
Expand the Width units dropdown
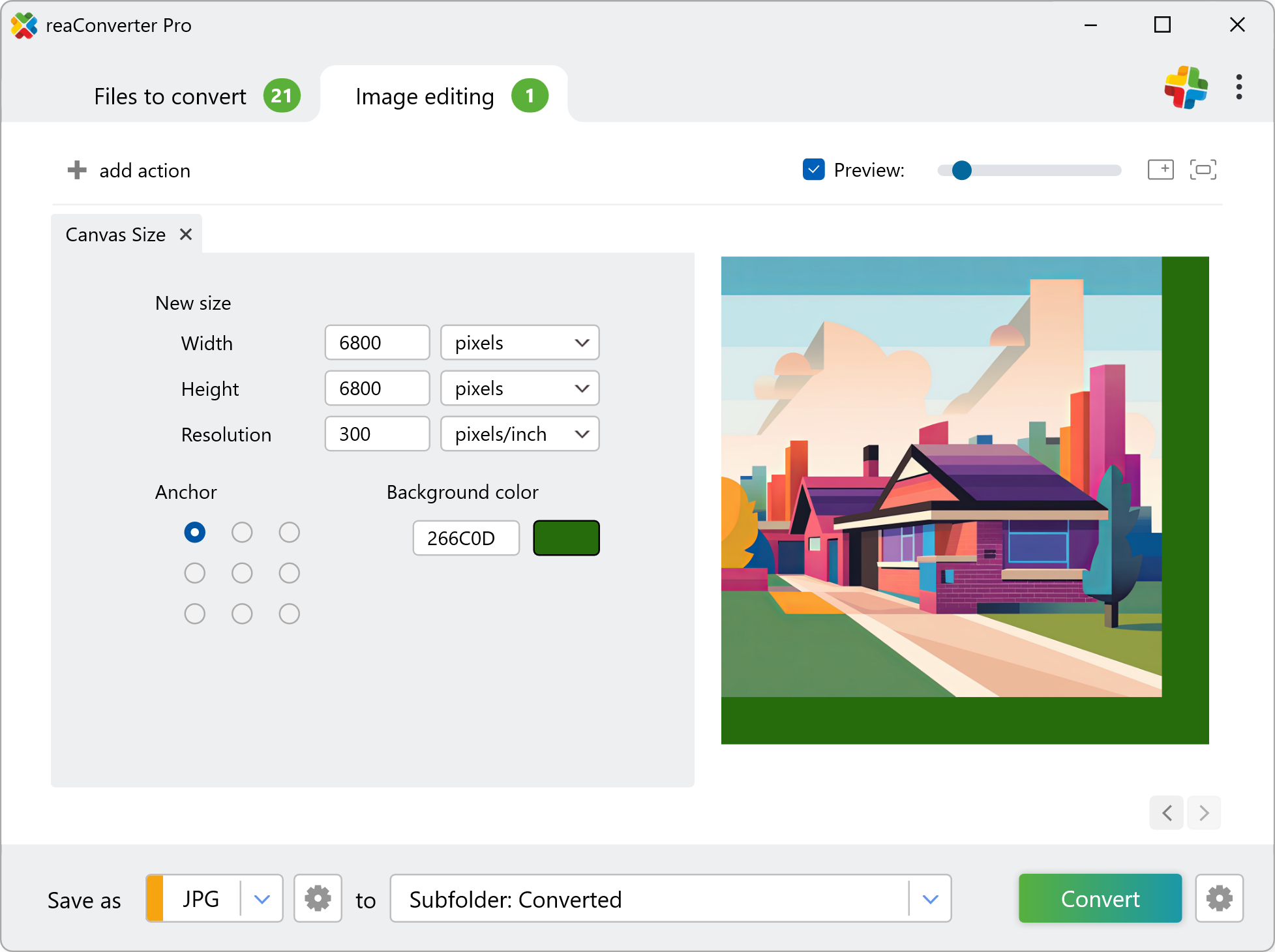click(520, 342)
